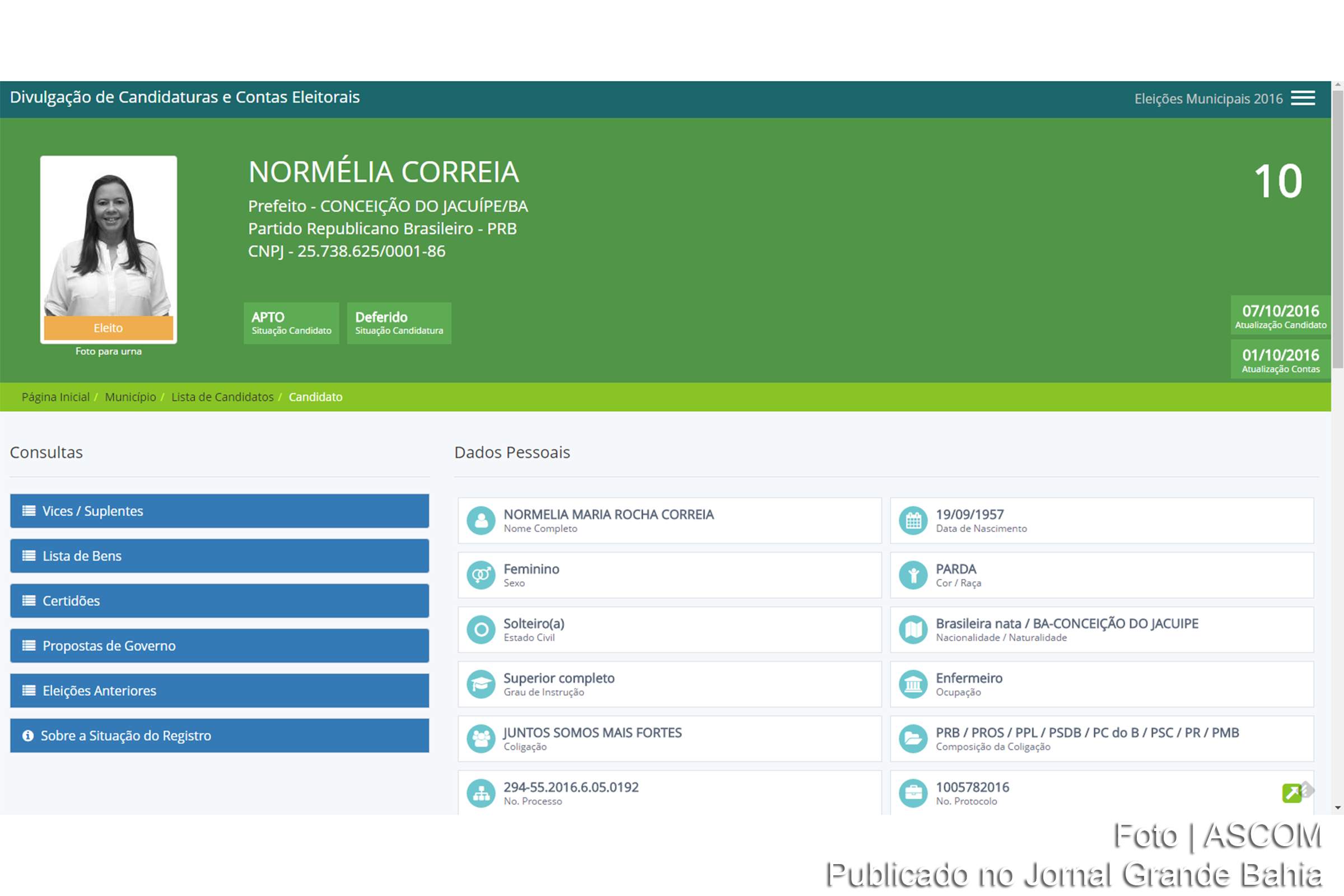This screenshot has height=896, width=1344.
Task: Click the info icon on Sobre a Situação do Registro
Action: (x=28, y=736)
